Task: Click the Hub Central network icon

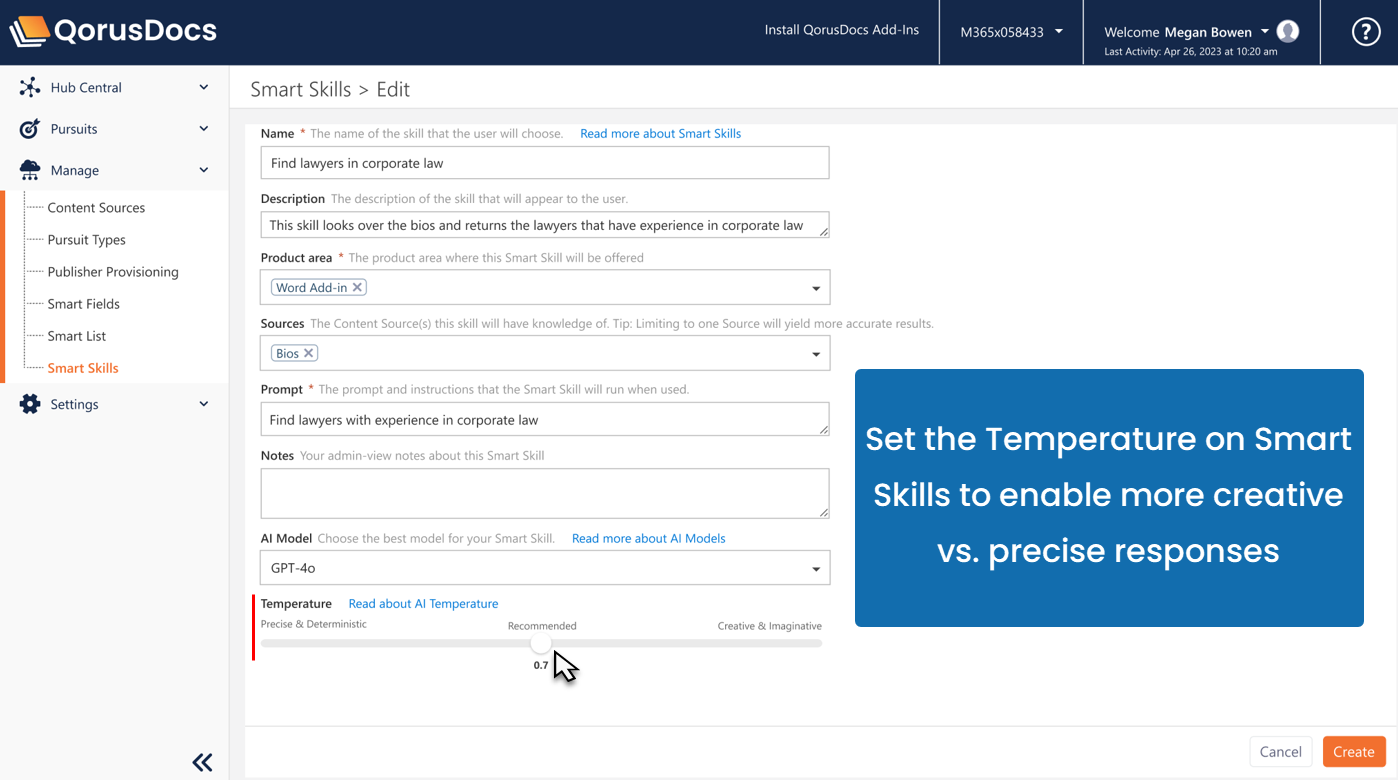Action: (30, 87)
